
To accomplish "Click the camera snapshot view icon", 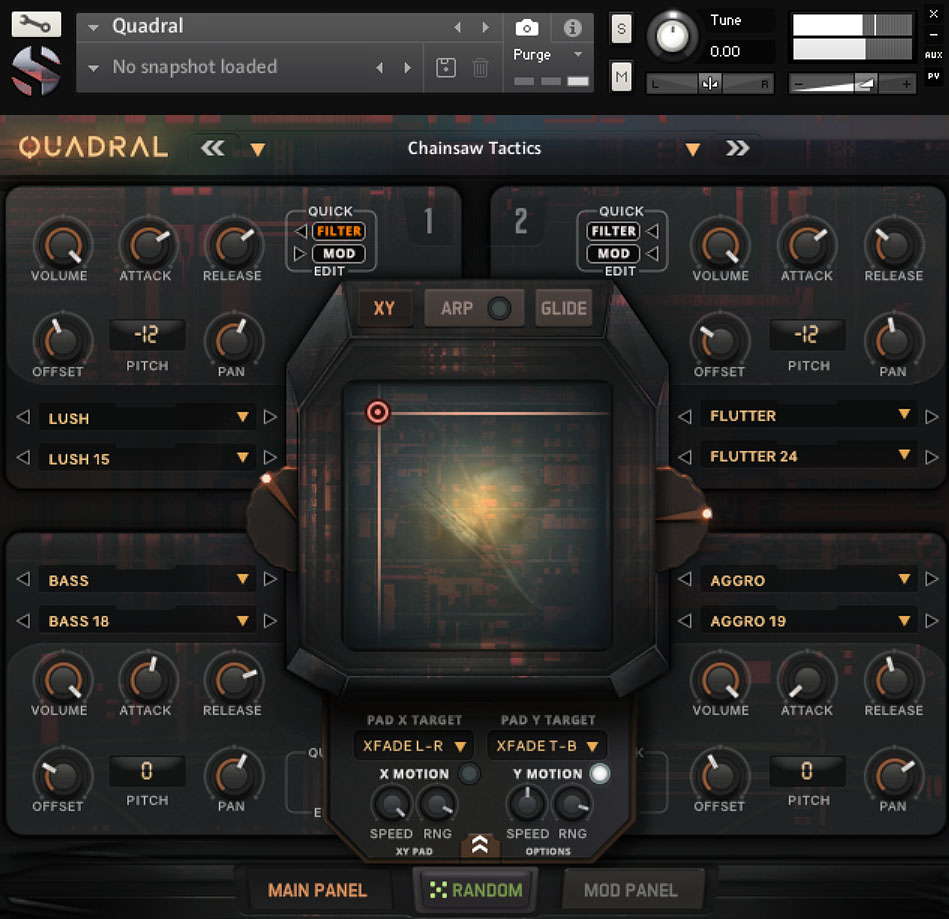I will point(527,27).
